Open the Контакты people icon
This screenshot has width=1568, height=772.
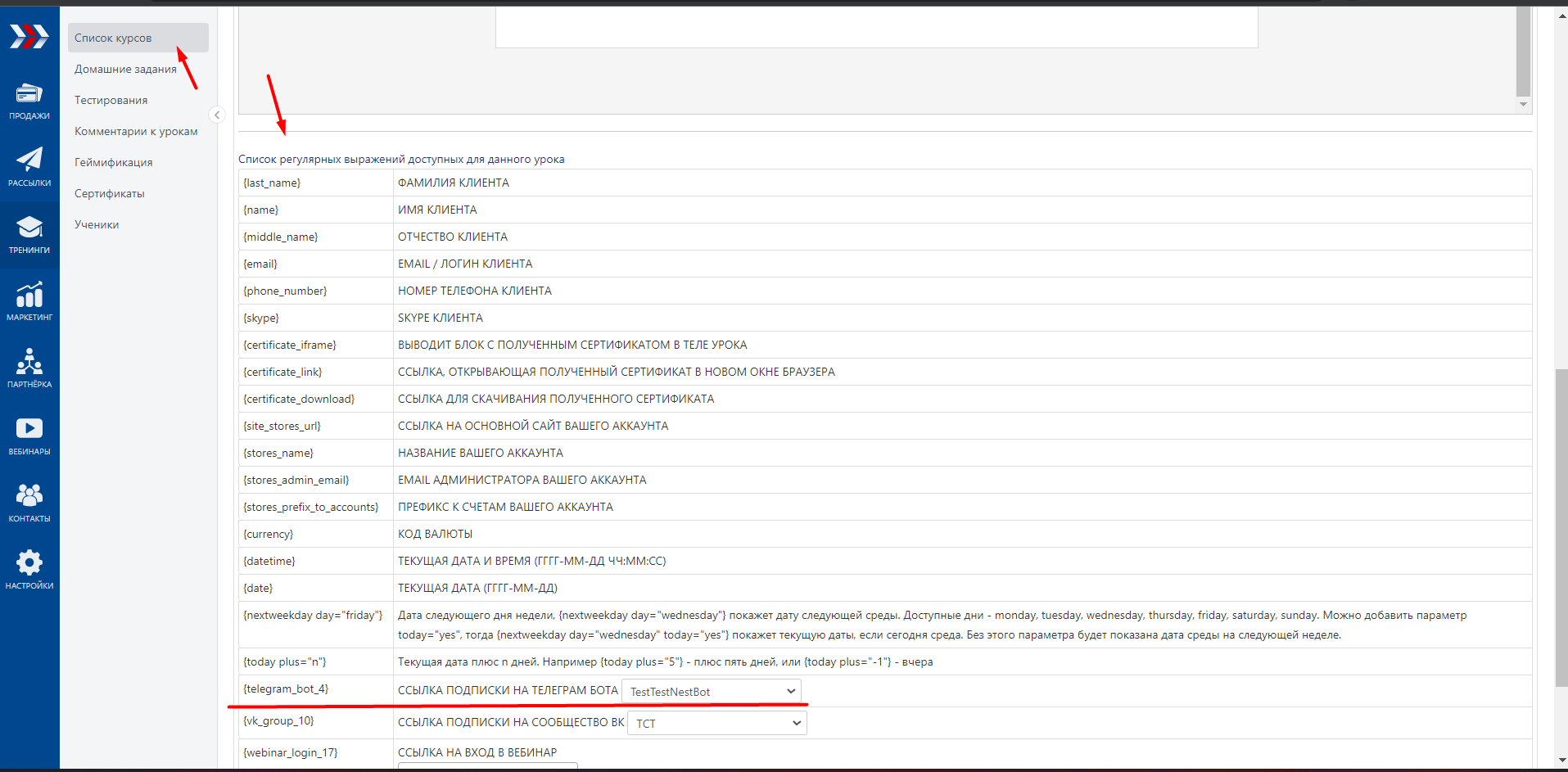29,503
